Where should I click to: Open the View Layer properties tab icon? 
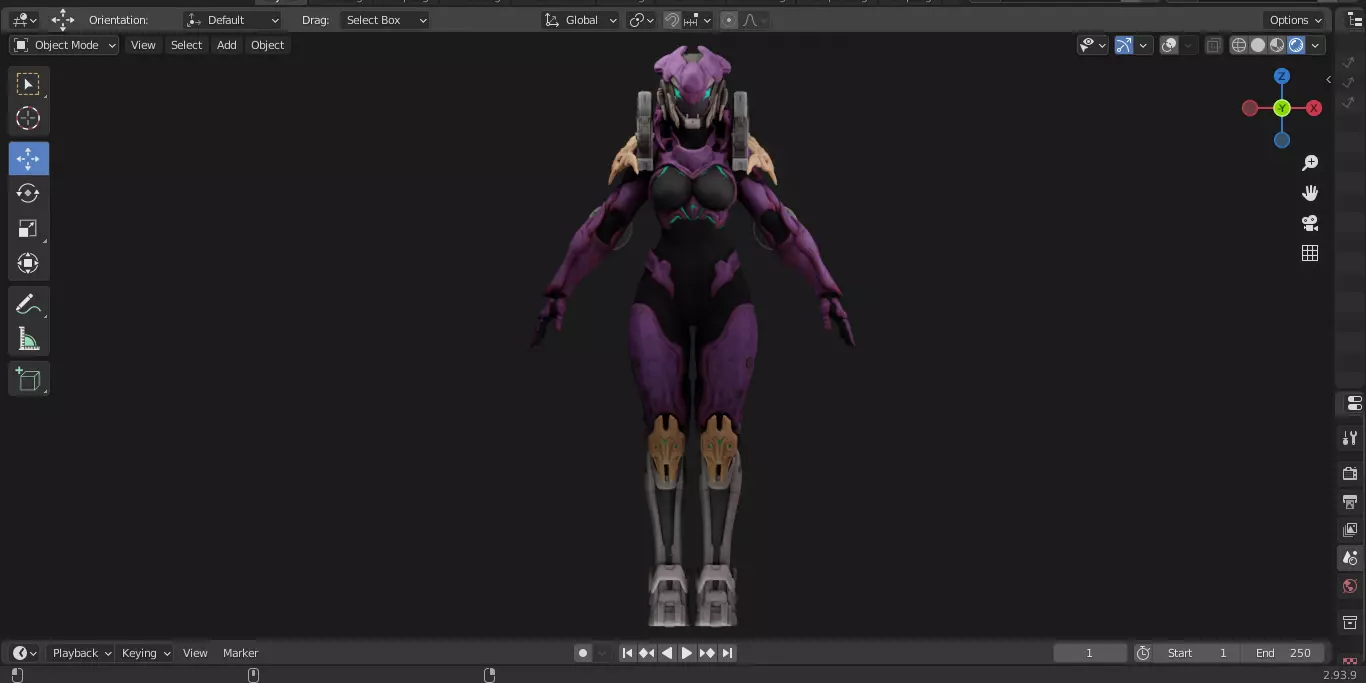pos(1350,529)
